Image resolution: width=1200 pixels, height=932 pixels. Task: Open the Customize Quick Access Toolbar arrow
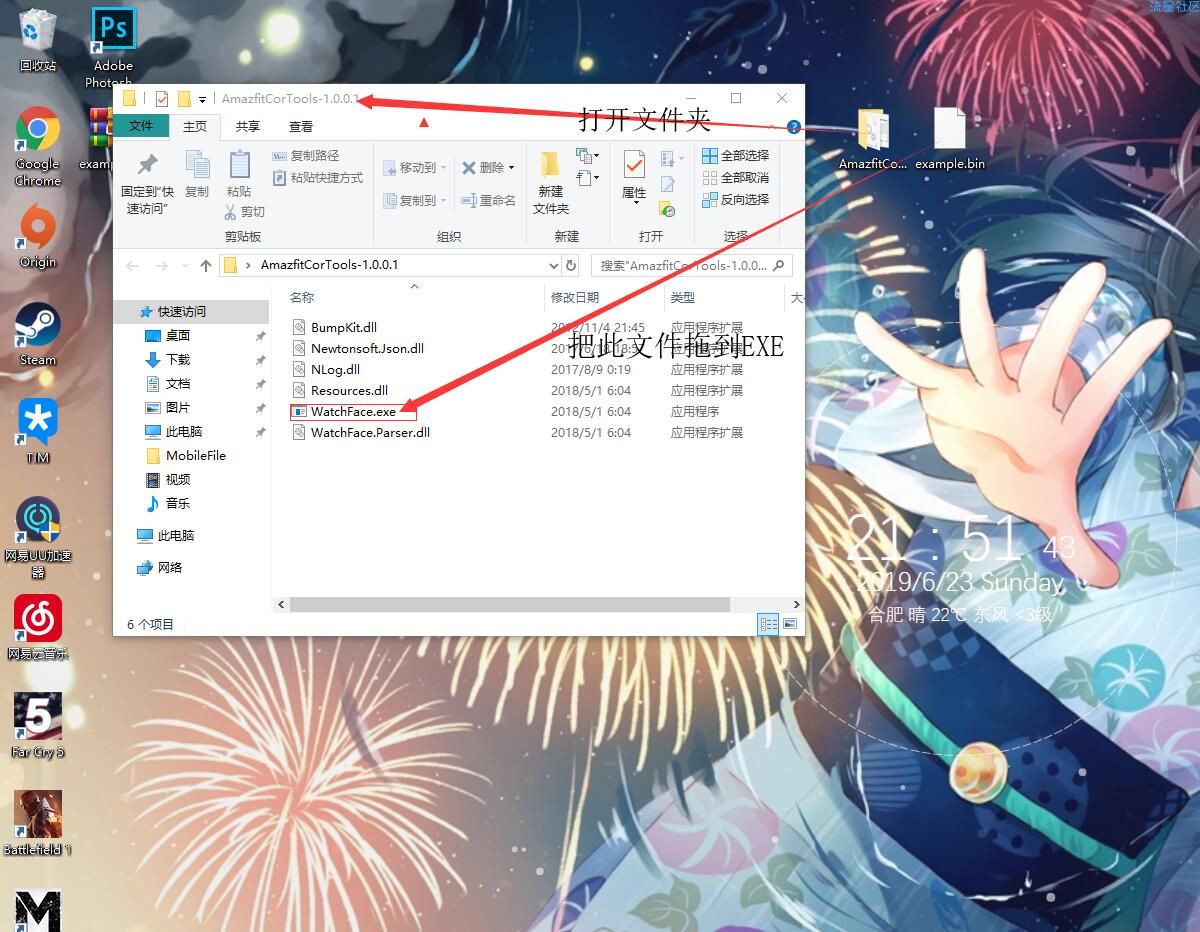pyautogui.click(x=202, y=99)
